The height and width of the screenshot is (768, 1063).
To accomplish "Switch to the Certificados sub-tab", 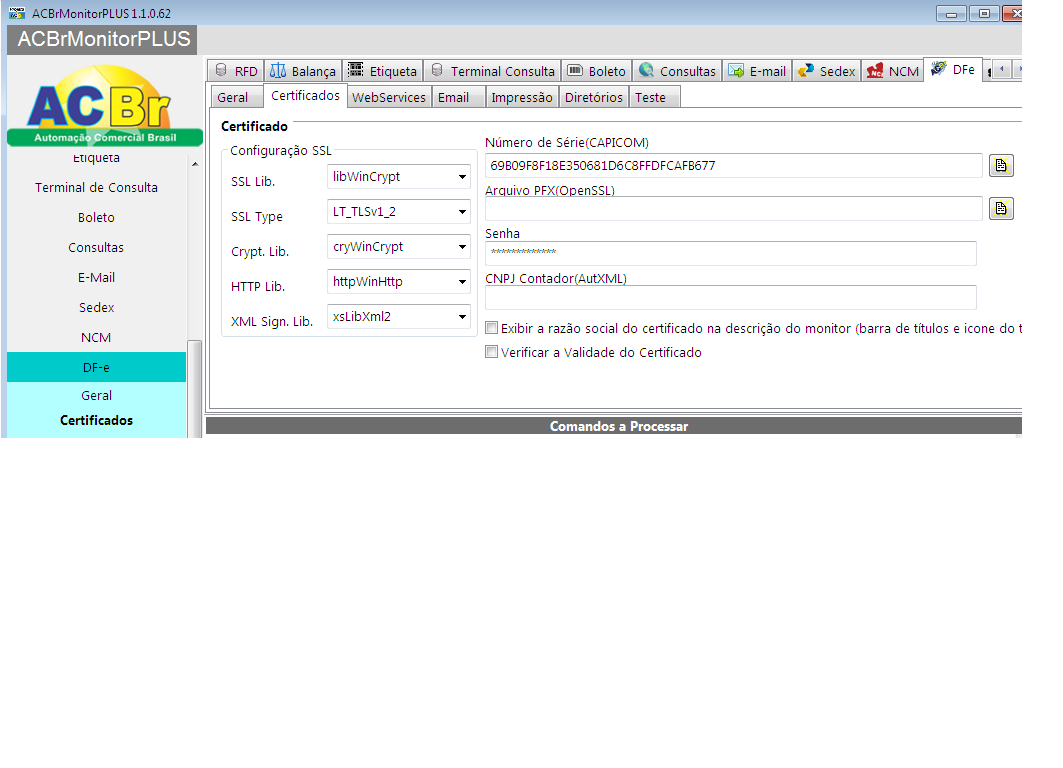I will click(305, 96).
